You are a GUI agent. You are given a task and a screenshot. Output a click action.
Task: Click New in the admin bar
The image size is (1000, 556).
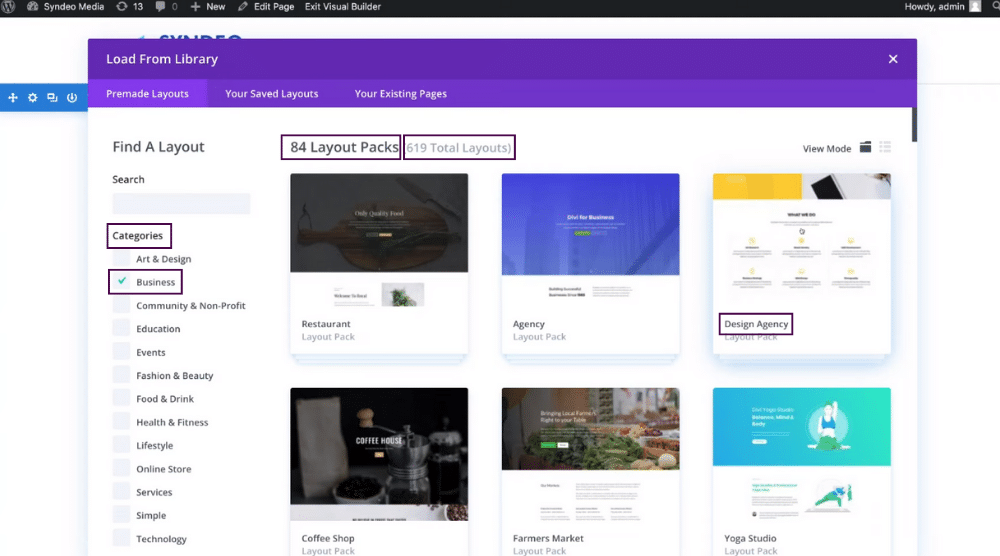(208, 6)
